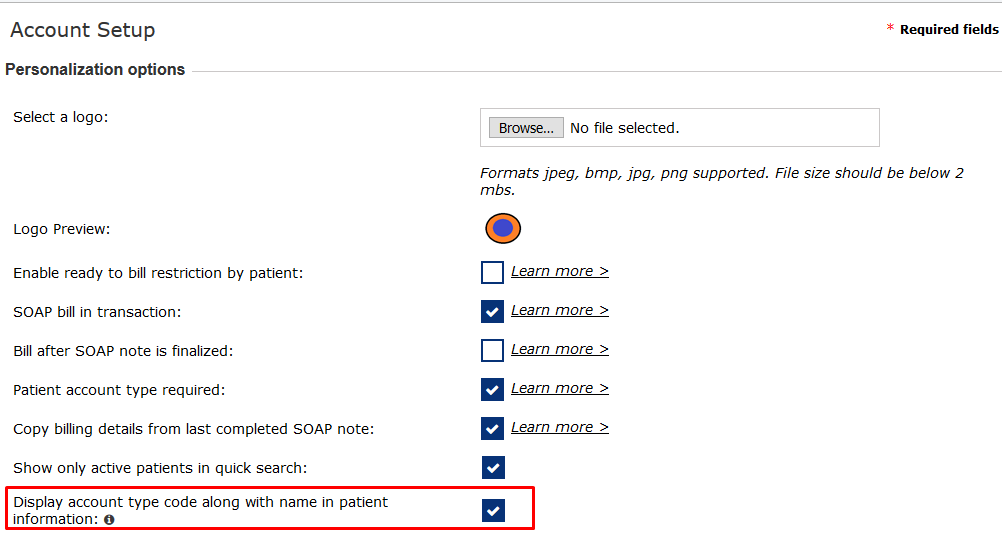
Task: Click the info icon beside patient information label
Action: click(x=109, y=520)
